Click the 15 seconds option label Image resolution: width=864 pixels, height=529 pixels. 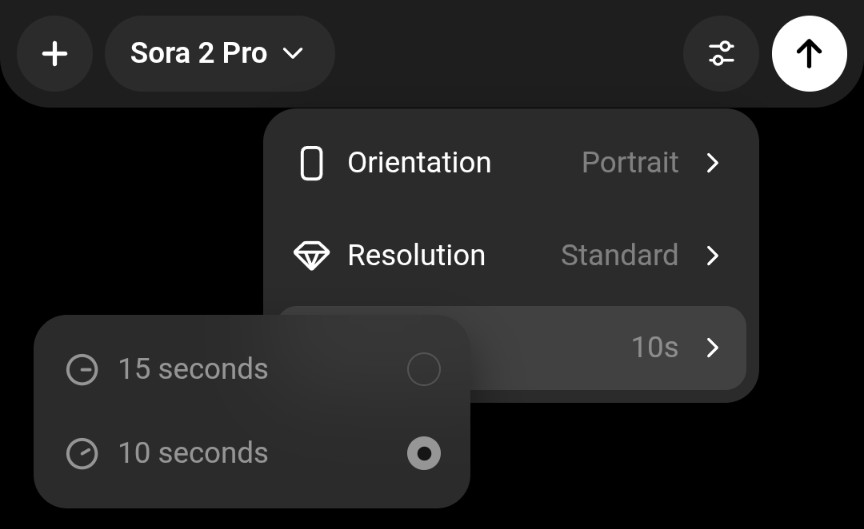193,370
